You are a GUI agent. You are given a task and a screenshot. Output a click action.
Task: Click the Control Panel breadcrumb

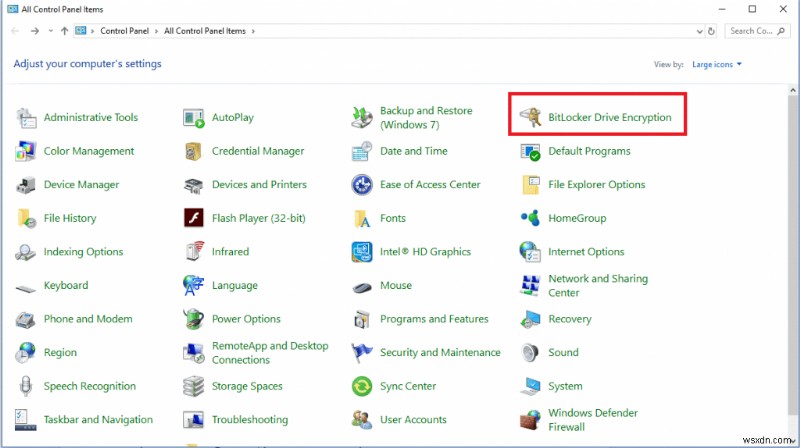click(124, 31)
